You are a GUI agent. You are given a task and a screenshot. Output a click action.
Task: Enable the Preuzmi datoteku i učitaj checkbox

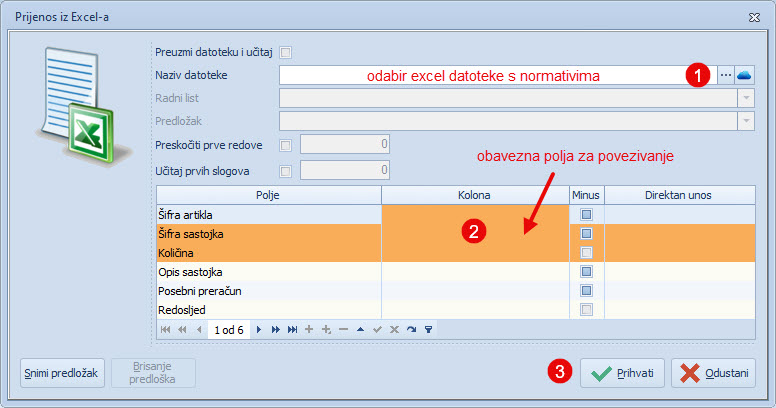click(286, 52)
